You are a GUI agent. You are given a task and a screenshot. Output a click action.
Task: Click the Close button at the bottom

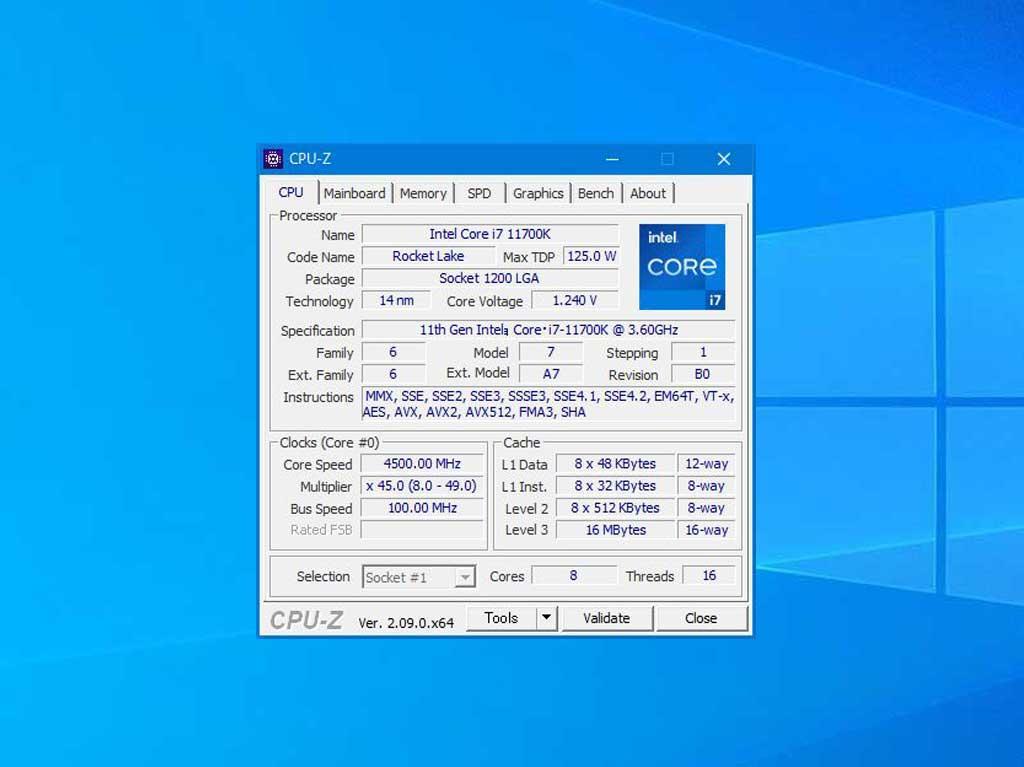point(701,617)
